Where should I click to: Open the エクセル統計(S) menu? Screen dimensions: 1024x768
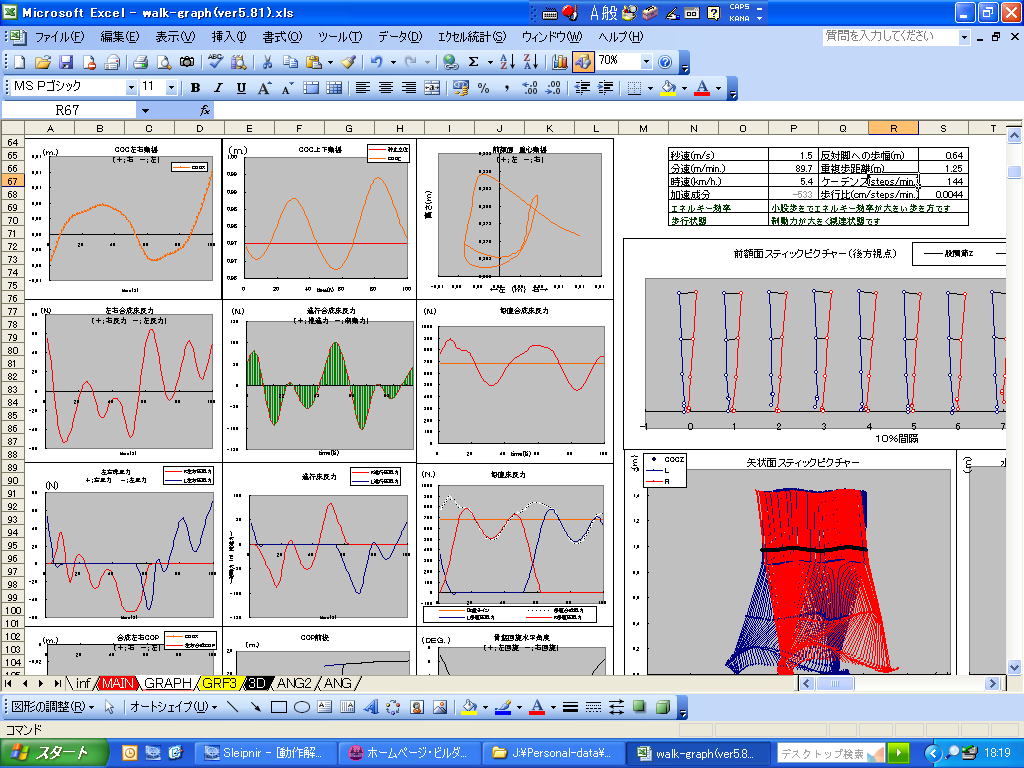pyautogui.click(x=472, y=37)
